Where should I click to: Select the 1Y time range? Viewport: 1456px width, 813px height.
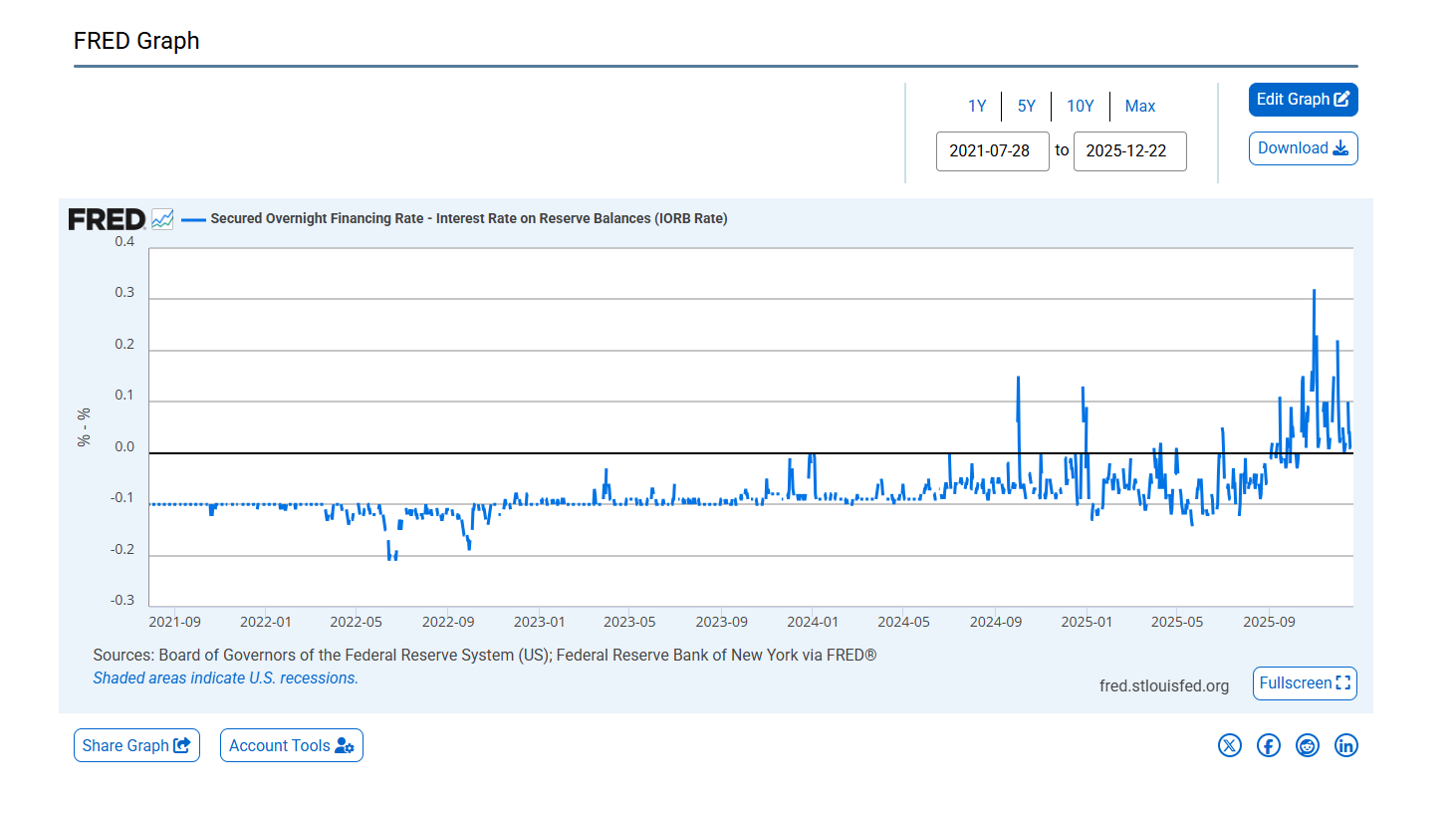(x=977, y=106)
